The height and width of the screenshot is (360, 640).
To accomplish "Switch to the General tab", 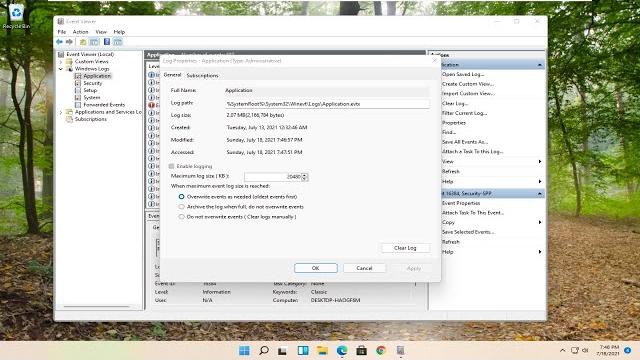I will (x=172, y=75).
